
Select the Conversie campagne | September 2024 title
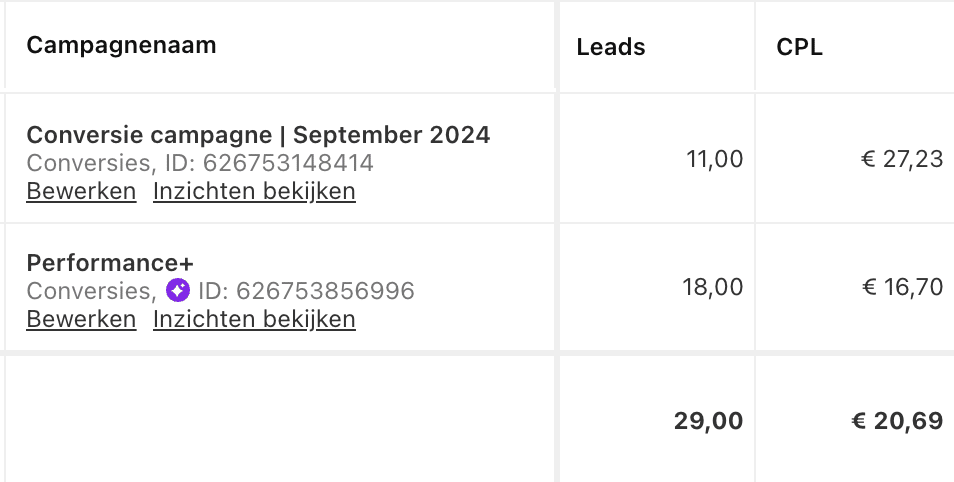pyautogui.click(x=258, y=135)
